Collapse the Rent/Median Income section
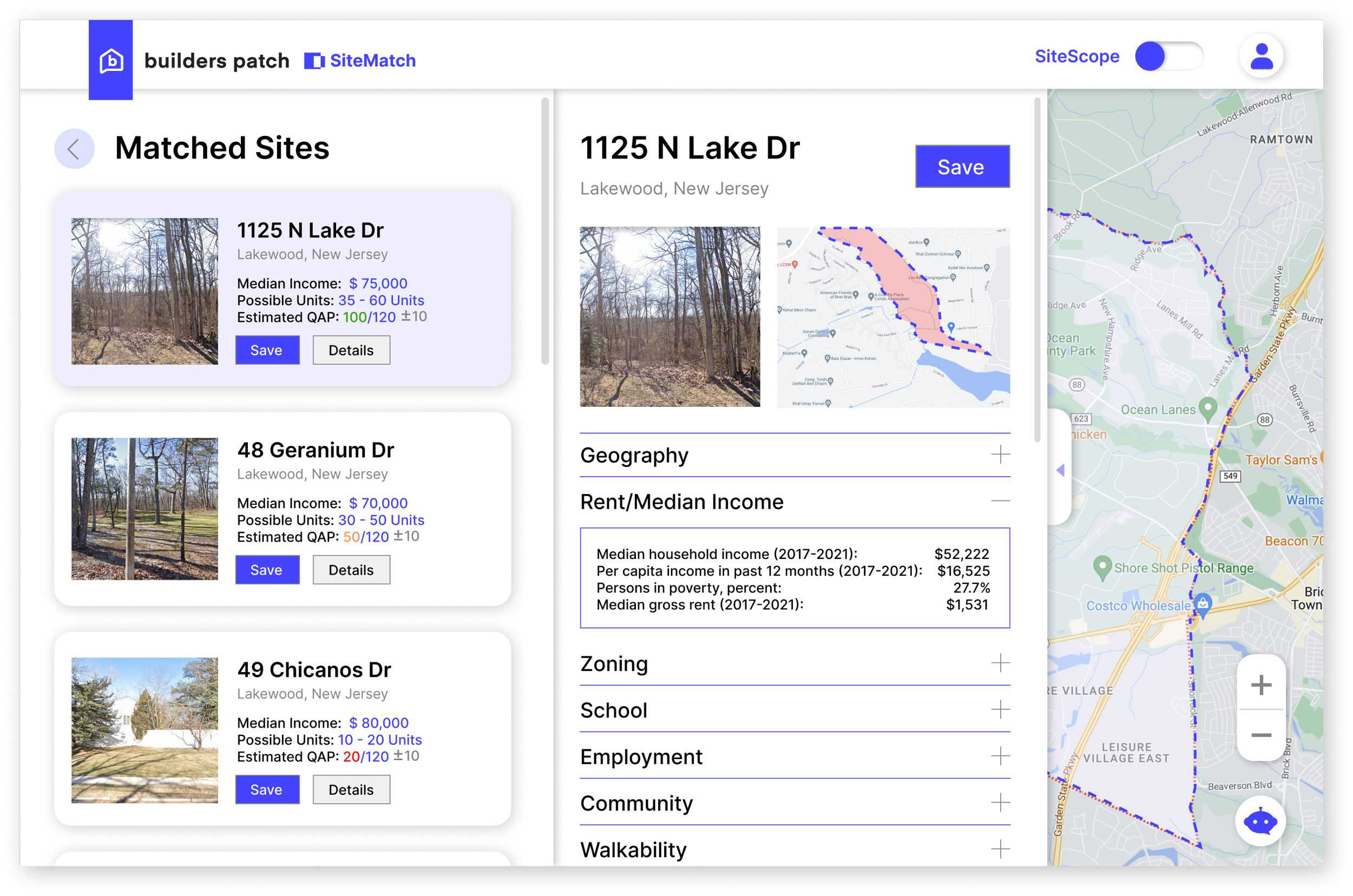The width and height of the screenshot is (1353, 896). click(1000, 501)
